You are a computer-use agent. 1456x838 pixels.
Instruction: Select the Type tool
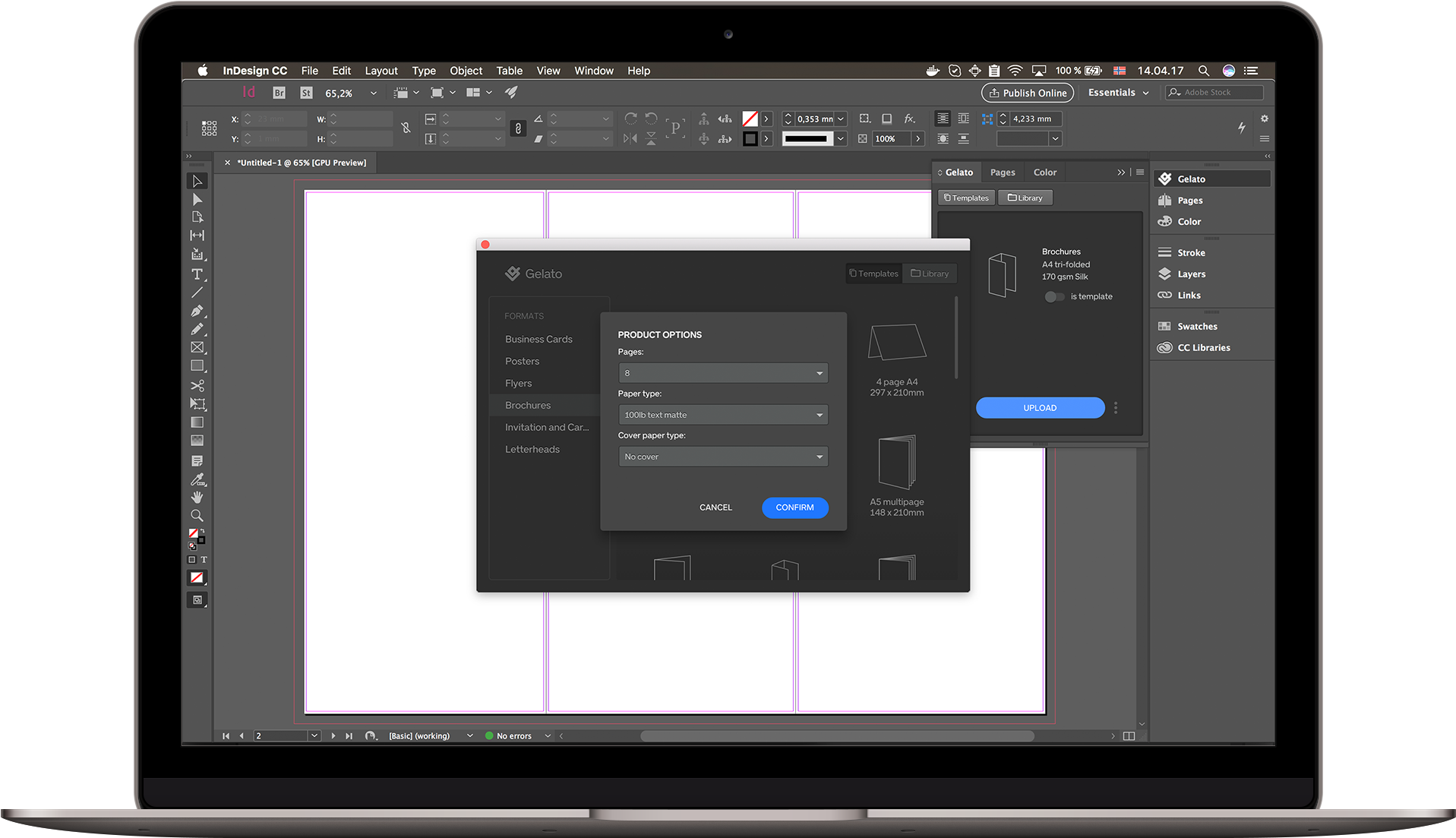click(x=197, y=274)
